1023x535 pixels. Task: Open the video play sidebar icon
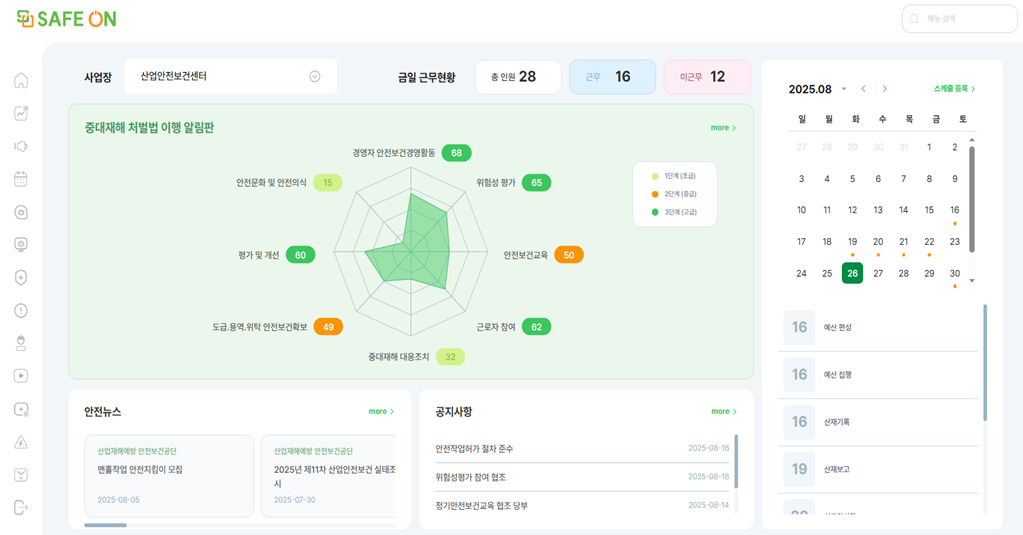click(21, 376)
